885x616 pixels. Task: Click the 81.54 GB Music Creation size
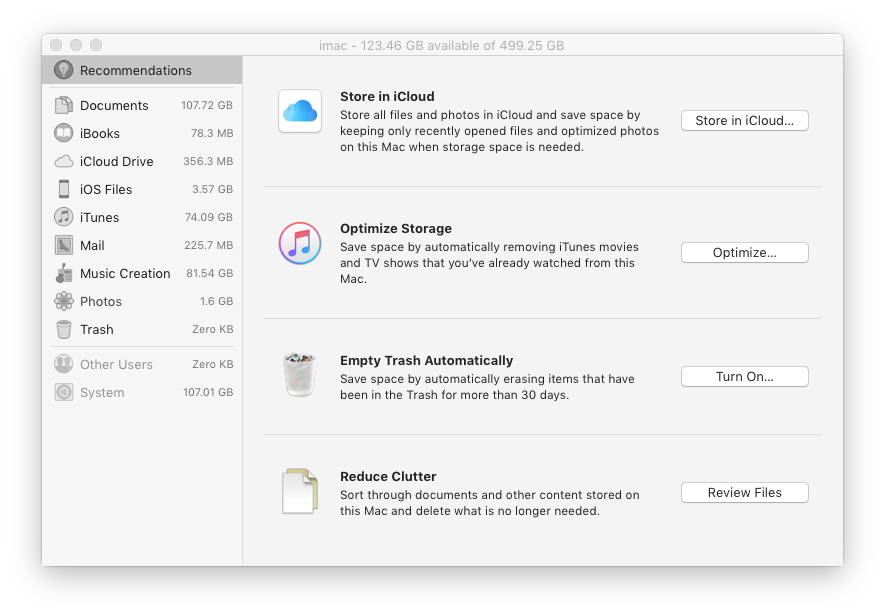[x=209, y=273]
